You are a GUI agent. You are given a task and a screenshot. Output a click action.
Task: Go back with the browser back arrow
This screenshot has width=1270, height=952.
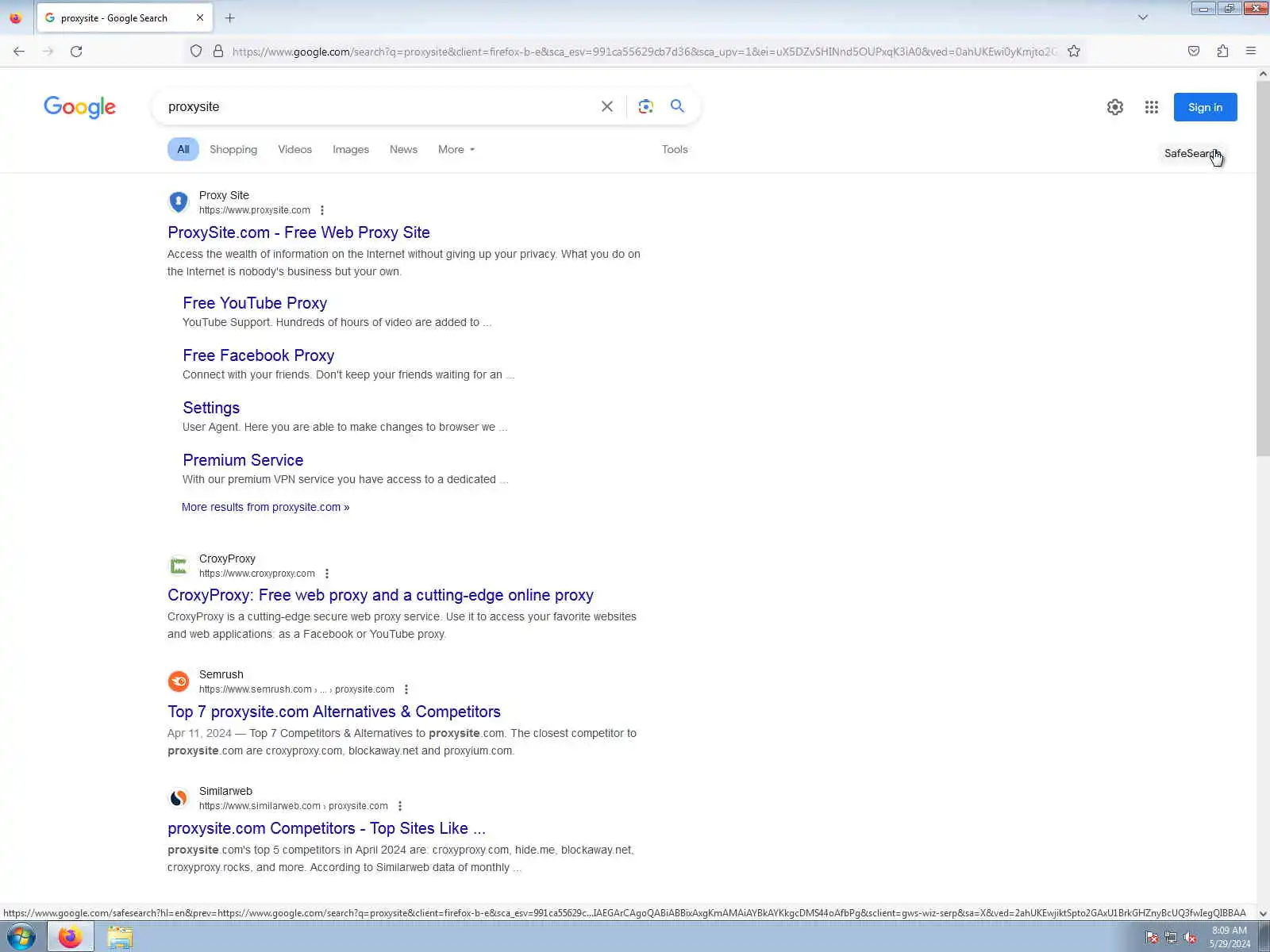19,52
